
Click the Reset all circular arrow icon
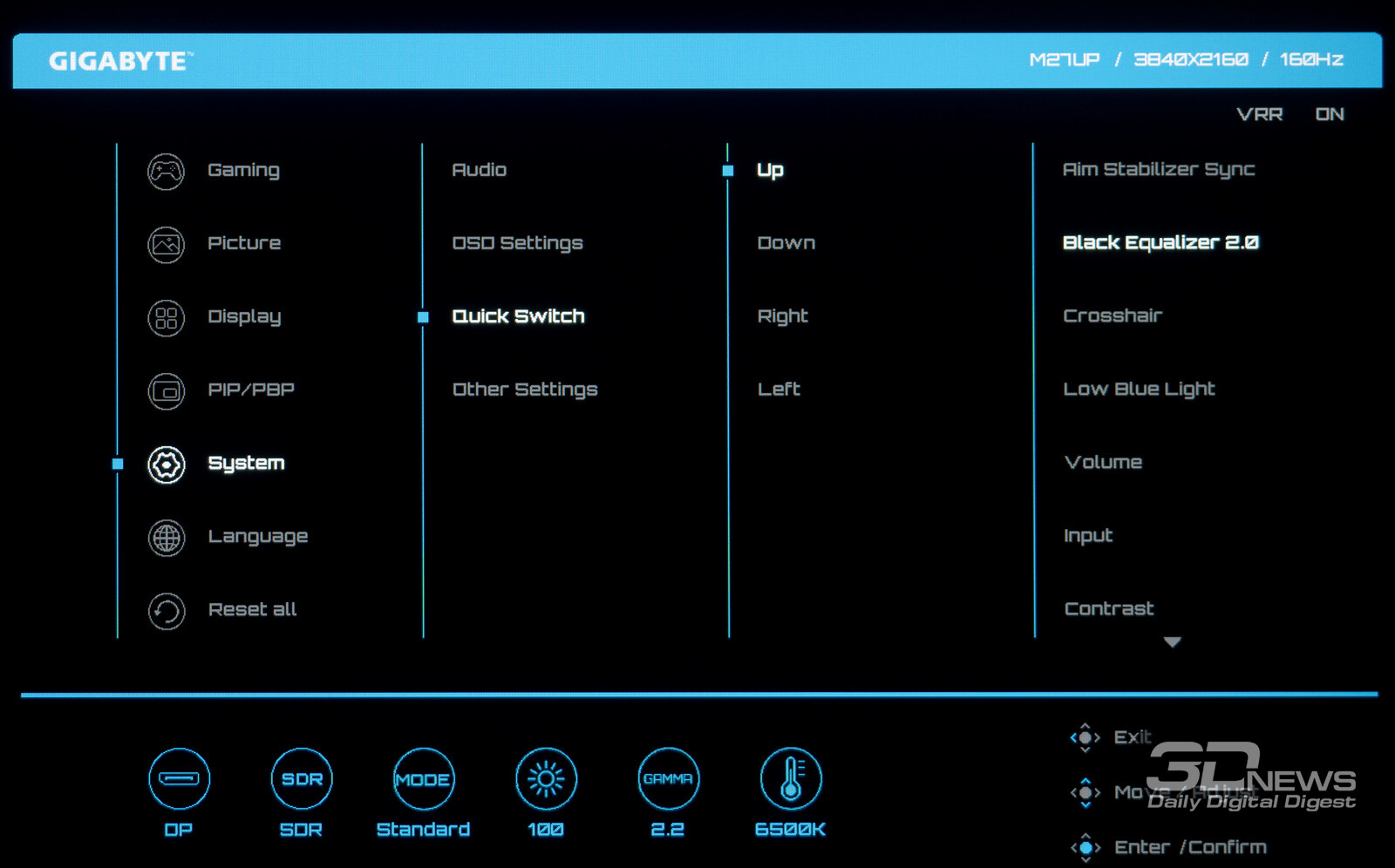[166, 611]
